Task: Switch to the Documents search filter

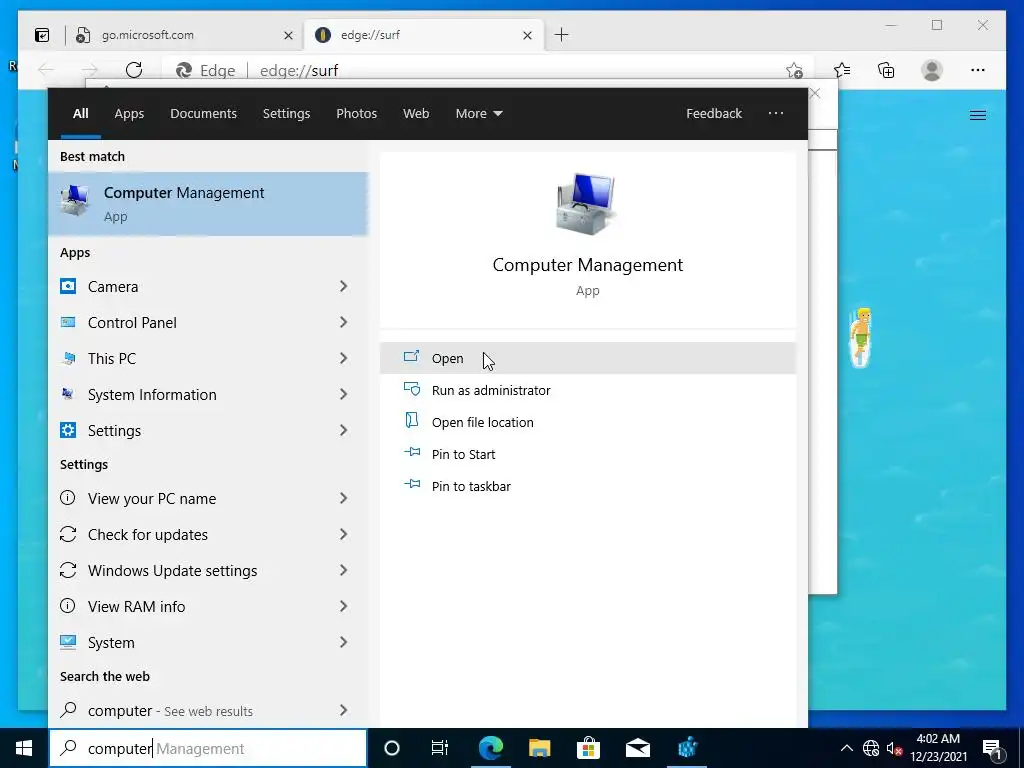Action: [x=203, y=113]
